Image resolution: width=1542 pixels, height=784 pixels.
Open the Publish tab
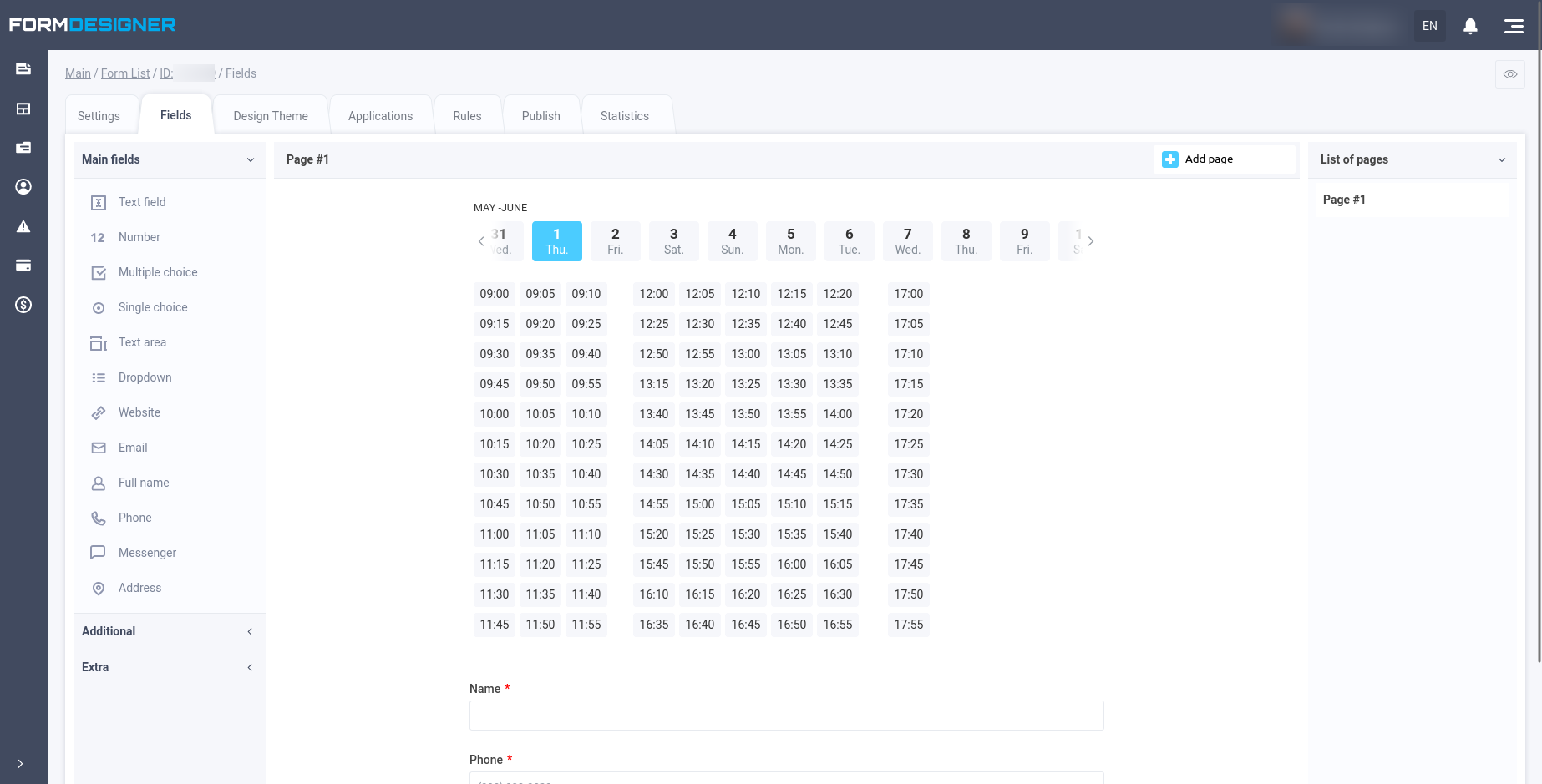click(x=540, y=116)
